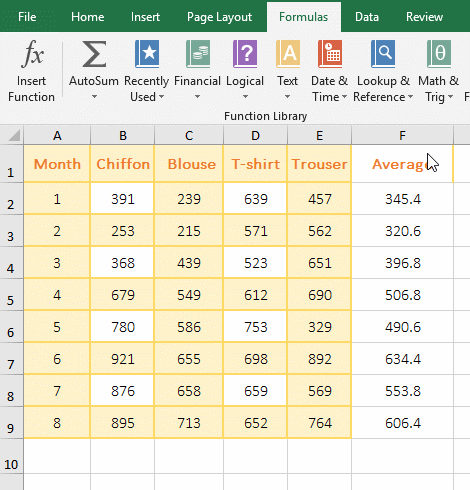Switch to the Review tab
Image resolution: width=470 pixels, height=490 pixels.
pyautogui.click(x=424, y=17)
